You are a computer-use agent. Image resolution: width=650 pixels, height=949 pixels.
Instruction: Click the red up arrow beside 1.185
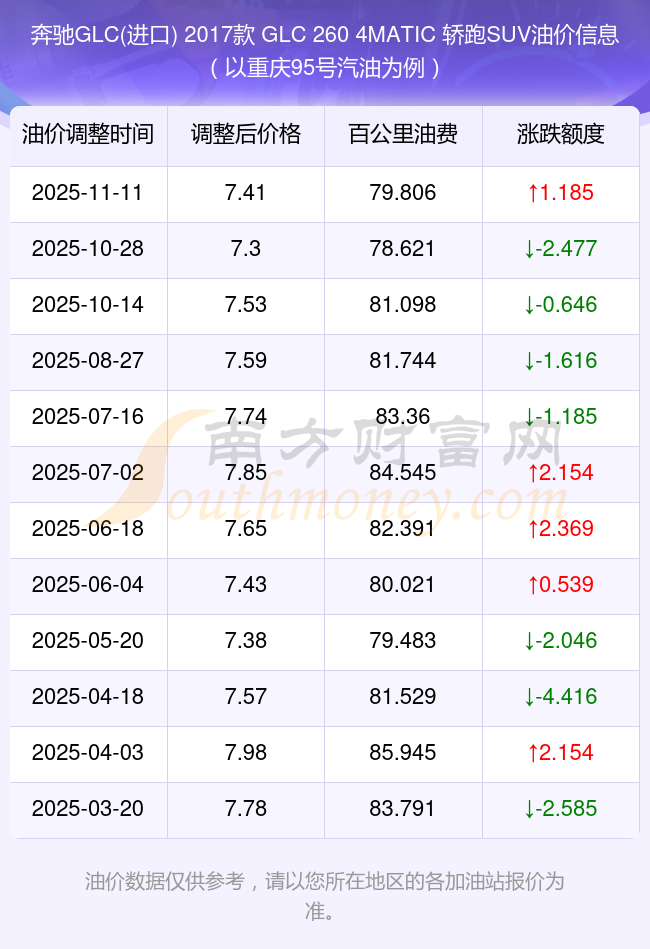pyautogui.click(x=533, y=193)
